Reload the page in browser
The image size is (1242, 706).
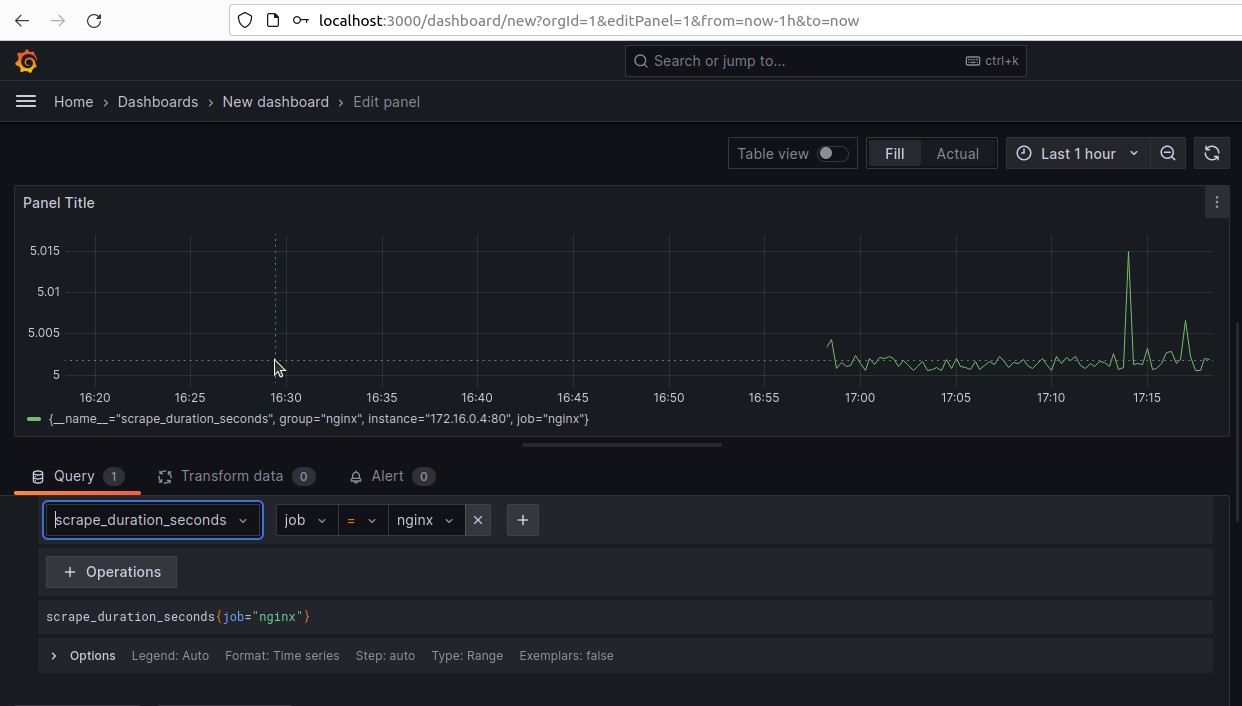point(94,20)
